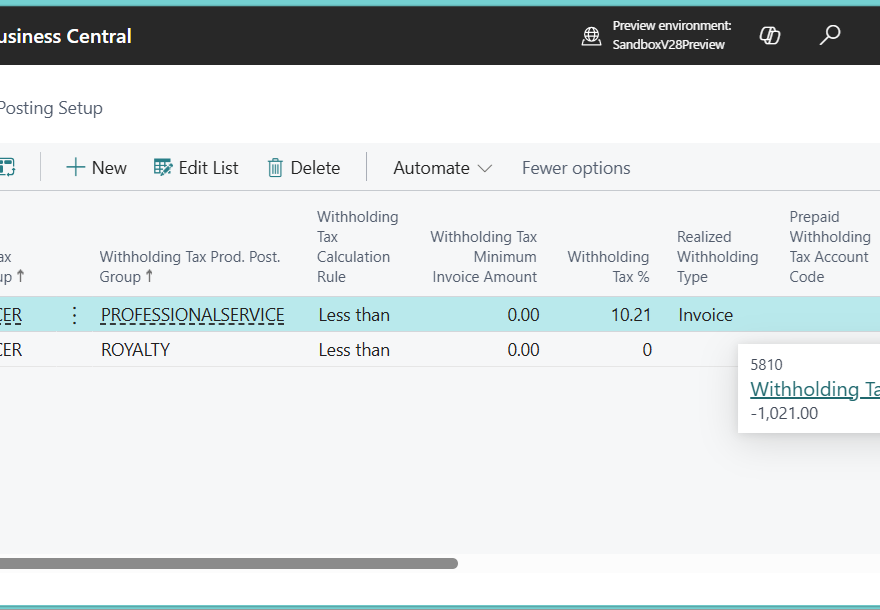This screenshot has height=610, width=880.
Task: Click Withholding Tax % column header
Action: pyautogui.click(x=608, y=266)
